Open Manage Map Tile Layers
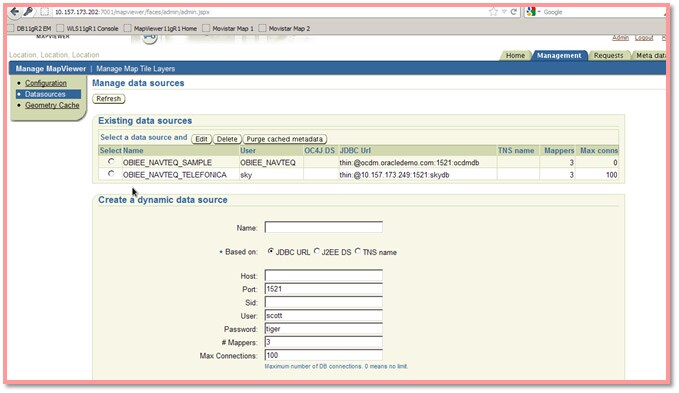Screen dimensions: 679x393 click(136, 68)
